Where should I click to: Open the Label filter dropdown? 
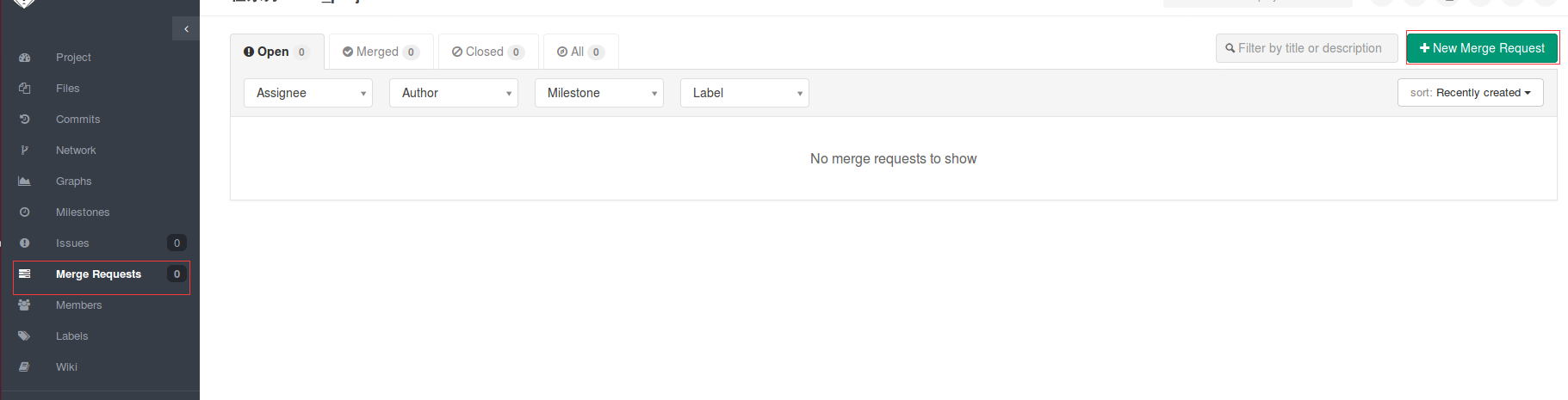(x=745, y=93)
